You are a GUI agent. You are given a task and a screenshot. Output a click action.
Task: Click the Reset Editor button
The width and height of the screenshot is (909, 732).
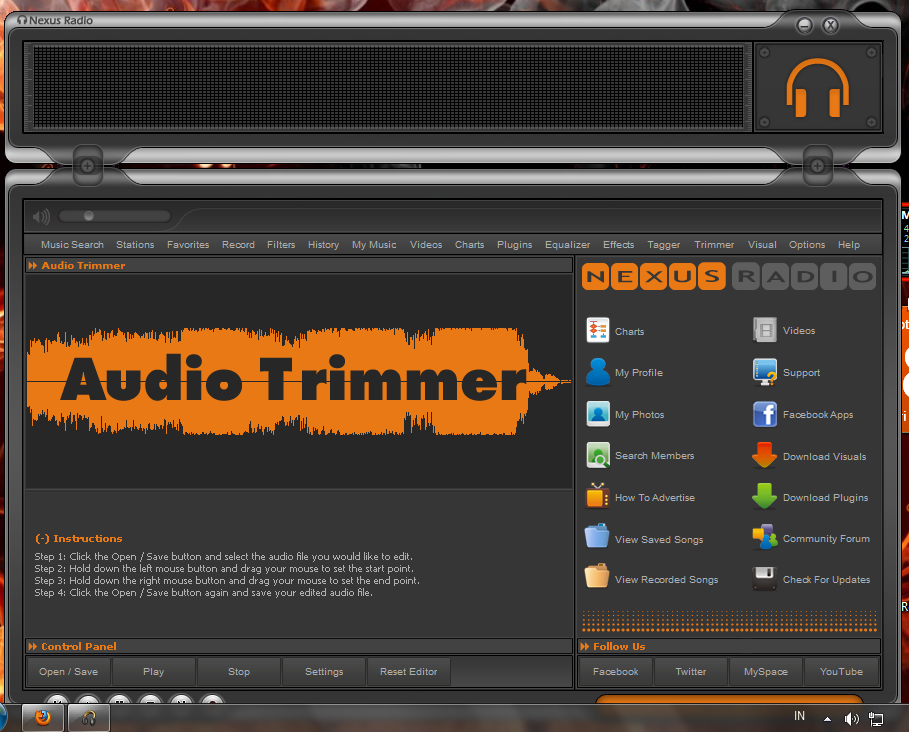409,672
